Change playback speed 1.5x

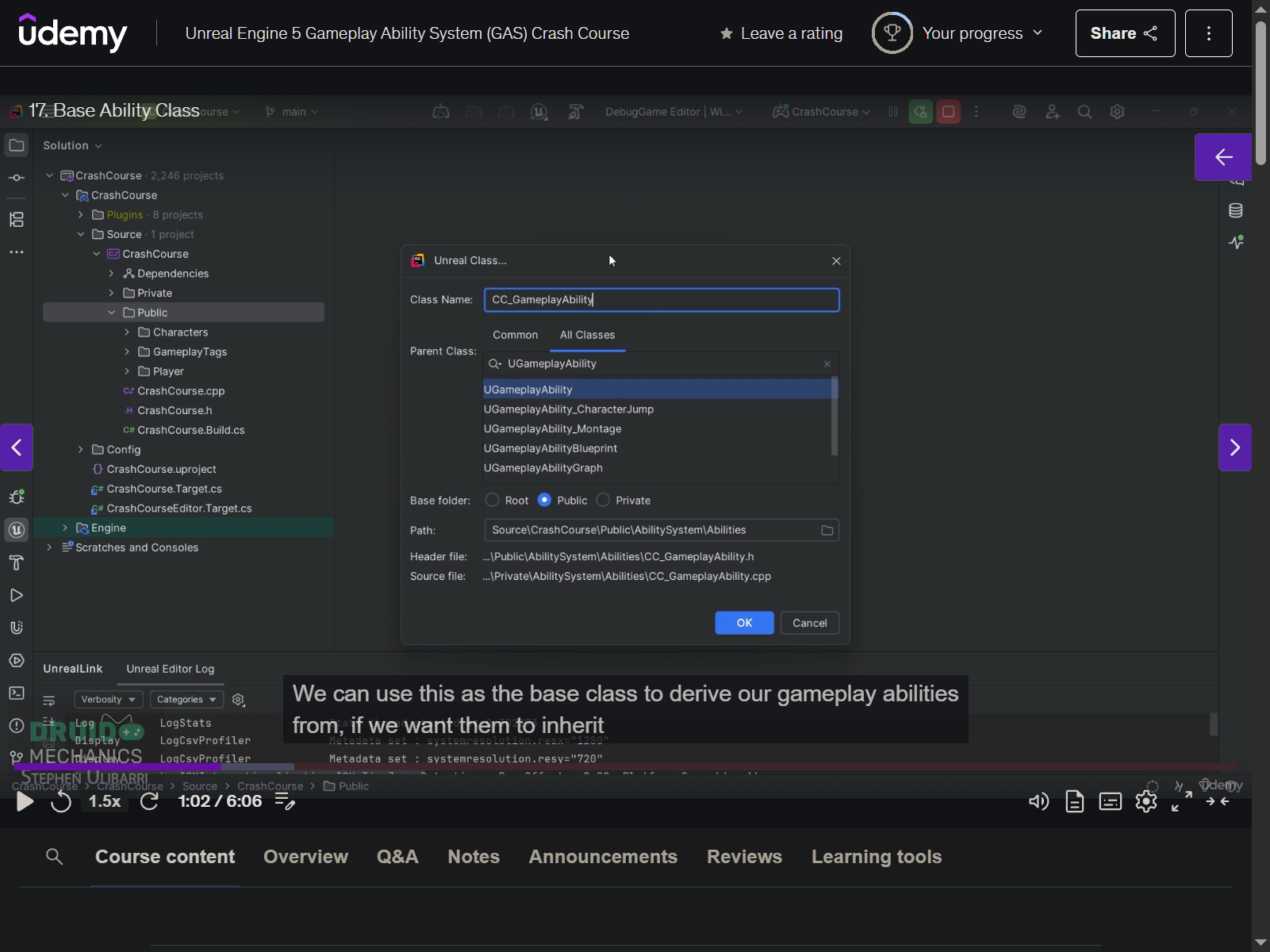tap(105, 801)
